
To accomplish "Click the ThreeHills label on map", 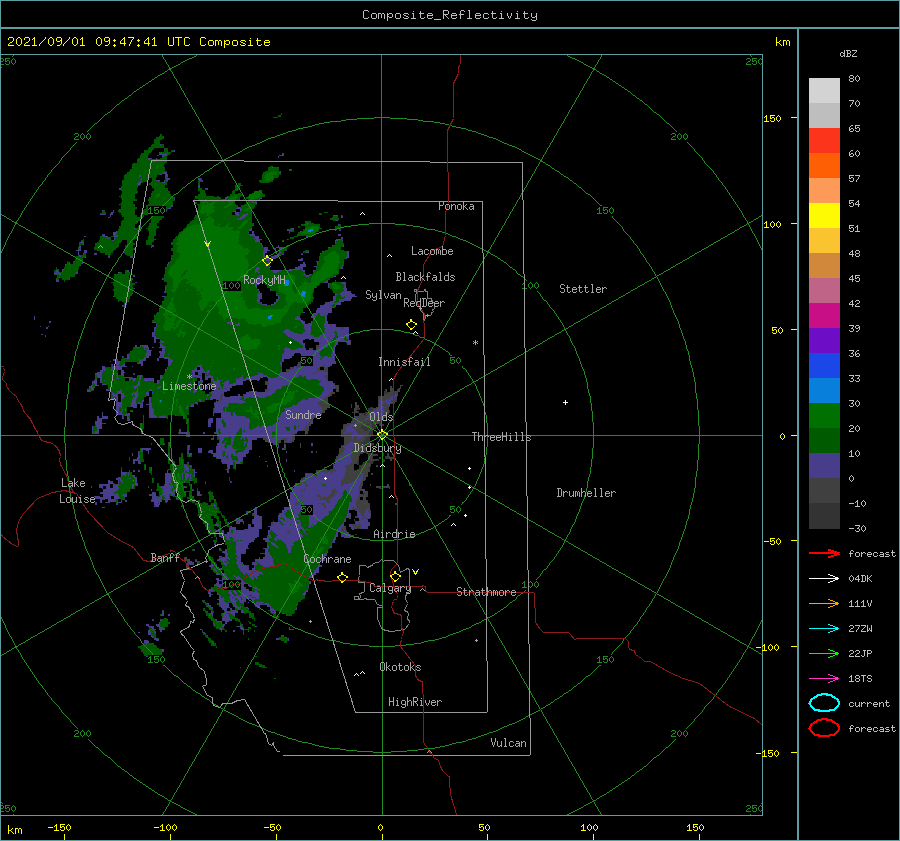I will (x=501, y=437).
